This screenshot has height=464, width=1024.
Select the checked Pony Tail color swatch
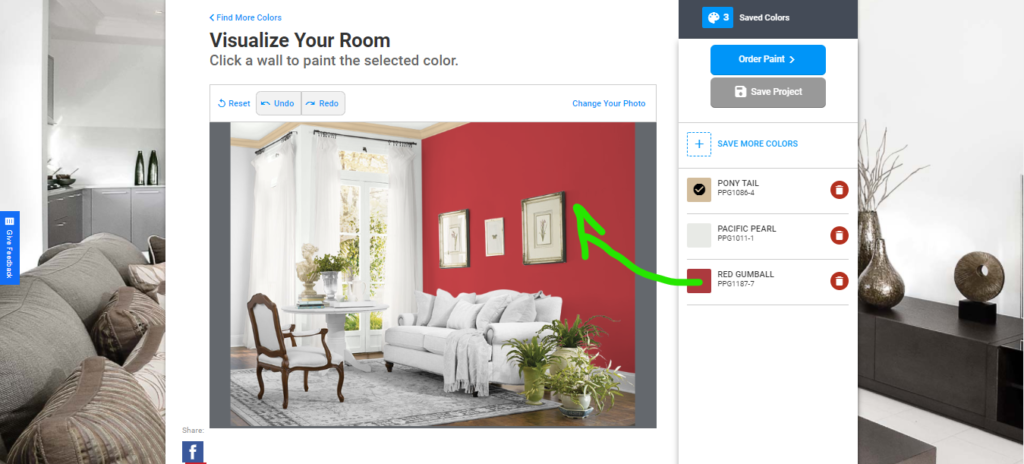pos(699,190)
